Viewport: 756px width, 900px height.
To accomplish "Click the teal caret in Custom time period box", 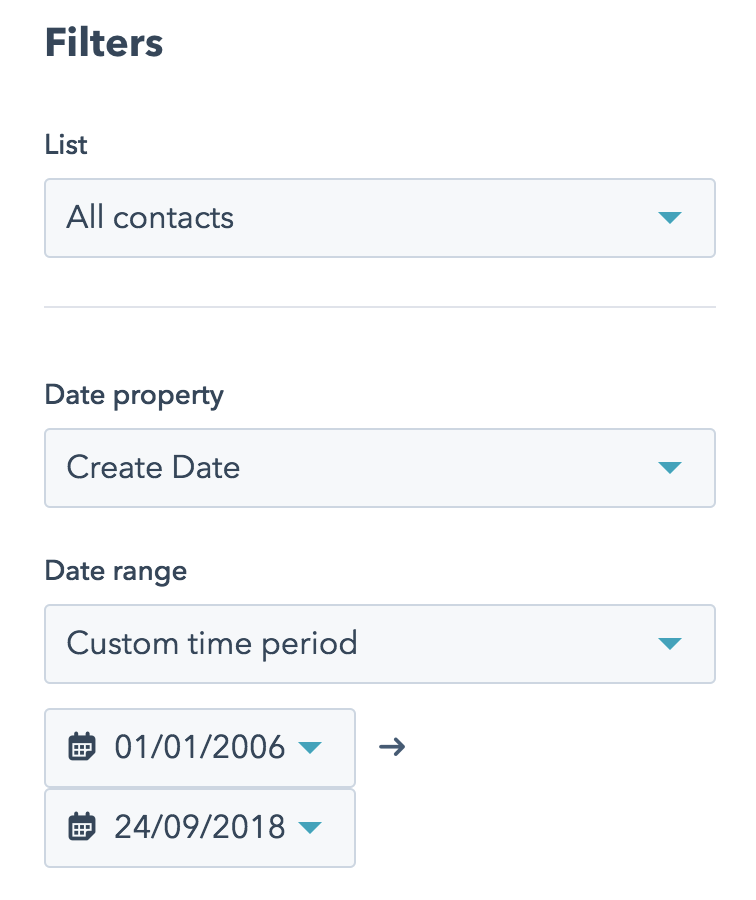I will (669, 643).
